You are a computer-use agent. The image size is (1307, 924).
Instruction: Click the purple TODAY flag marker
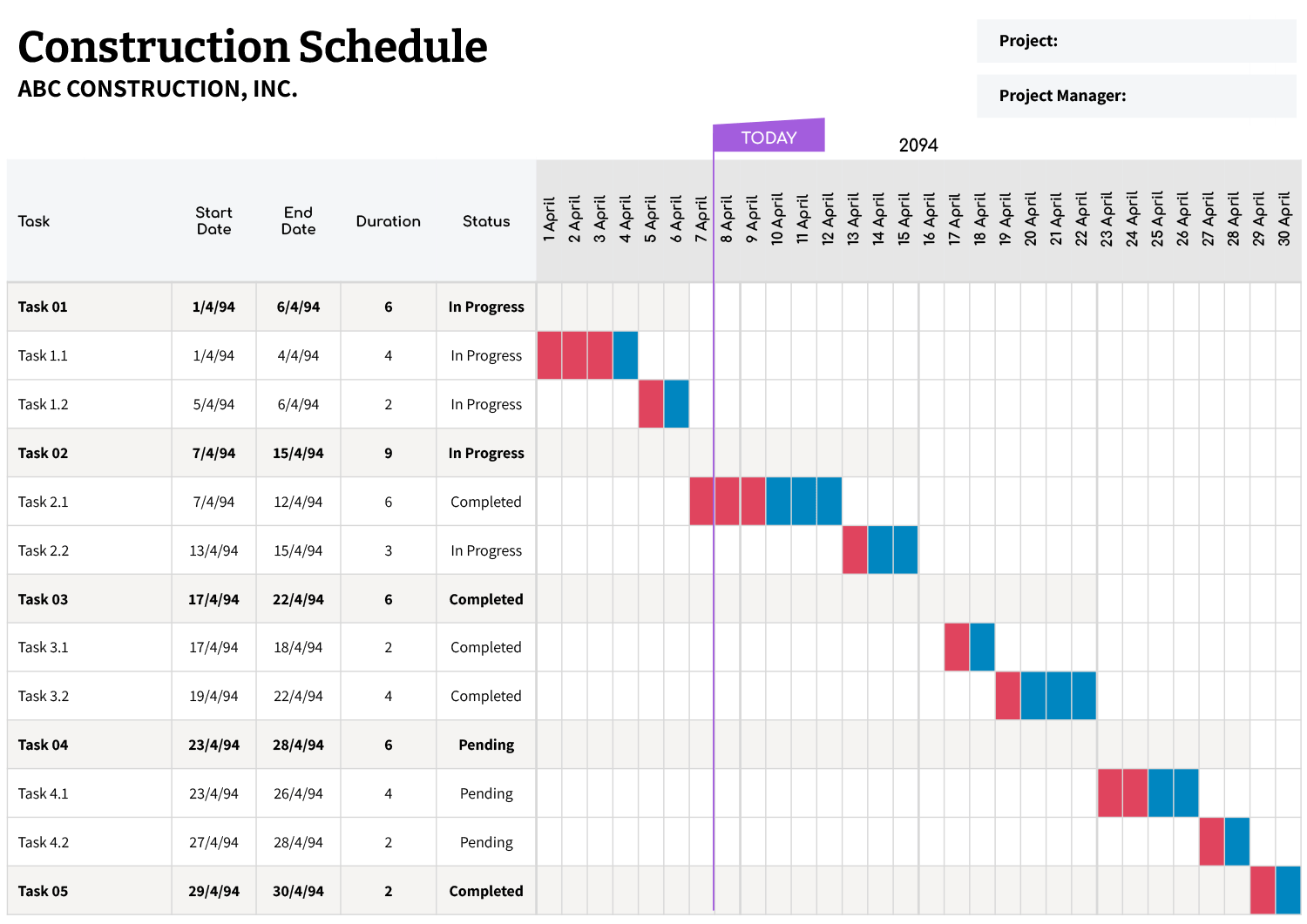[769, 137]
